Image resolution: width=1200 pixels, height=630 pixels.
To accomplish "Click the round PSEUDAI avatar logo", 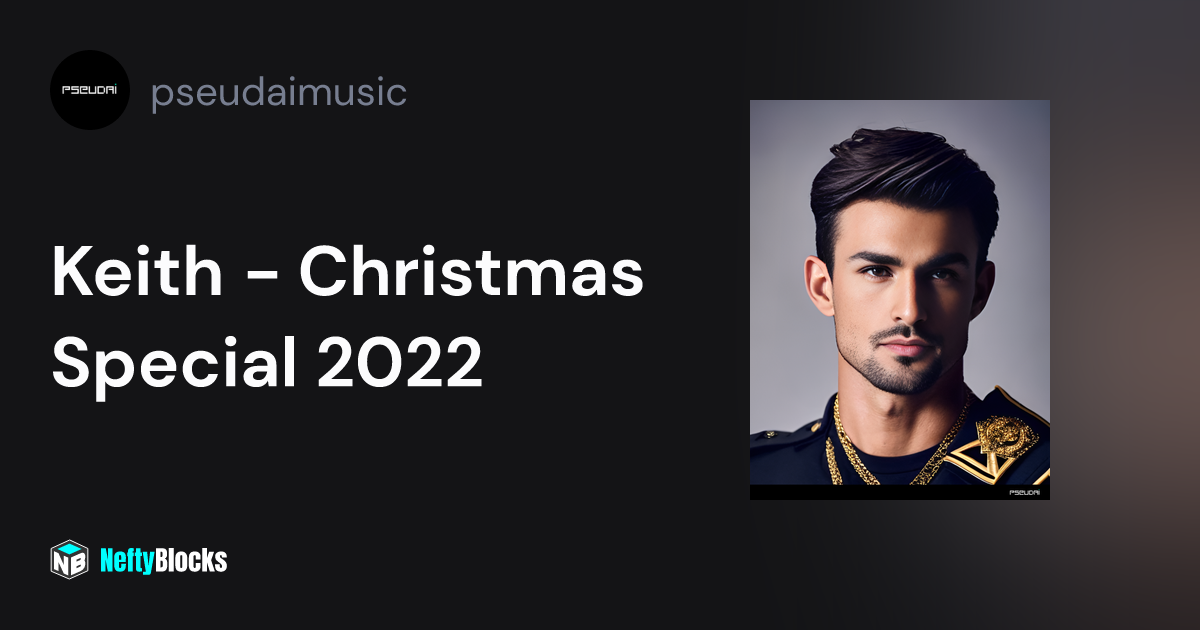I will (x=90, y=90).
